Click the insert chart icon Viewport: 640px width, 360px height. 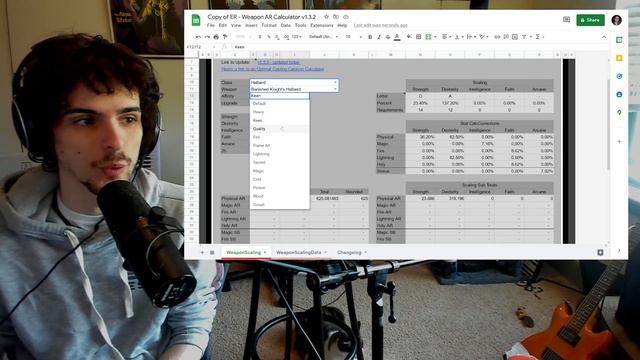point(515,37)
